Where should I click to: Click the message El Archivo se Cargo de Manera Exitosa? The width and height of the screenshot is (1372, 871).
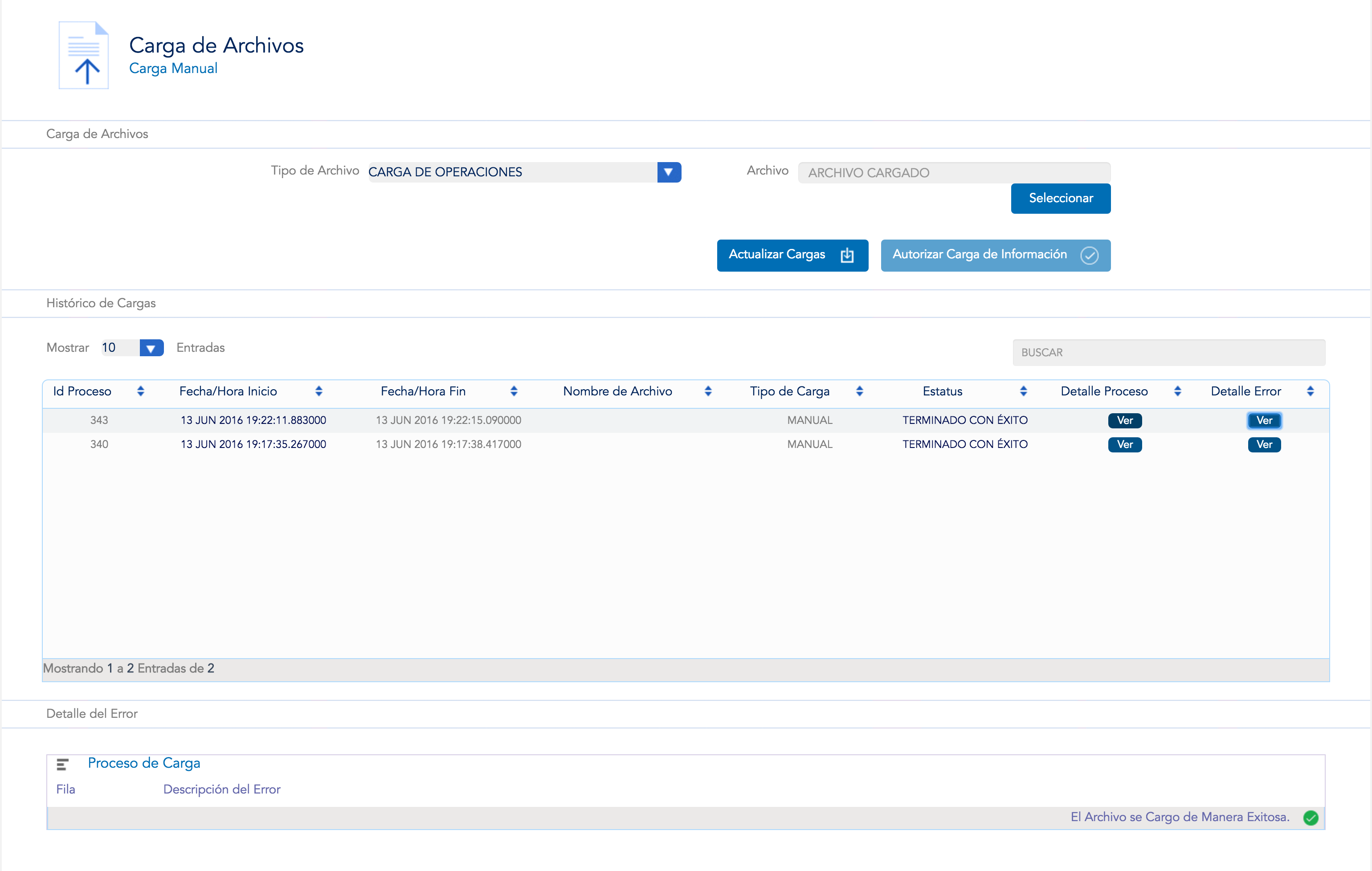pyautogui.click(x=1180, y=818)
